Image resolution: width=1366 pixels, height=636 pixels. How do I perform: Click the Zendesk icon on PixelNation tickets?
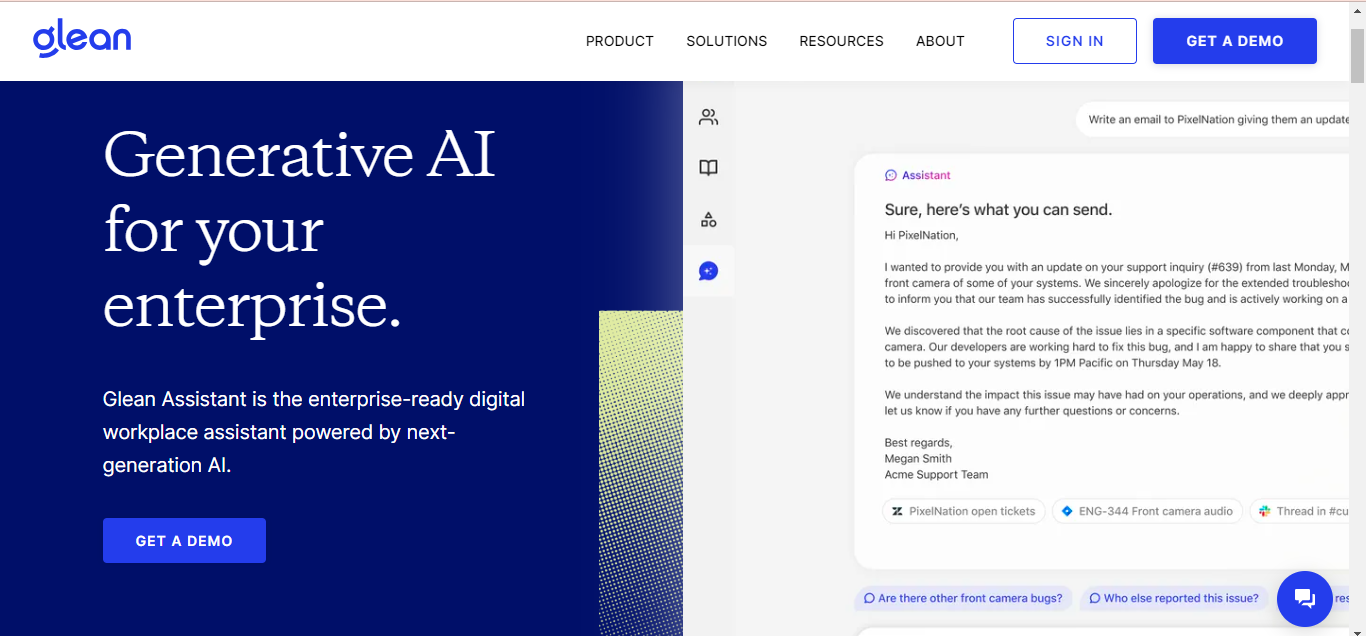[x=897, y=511]
